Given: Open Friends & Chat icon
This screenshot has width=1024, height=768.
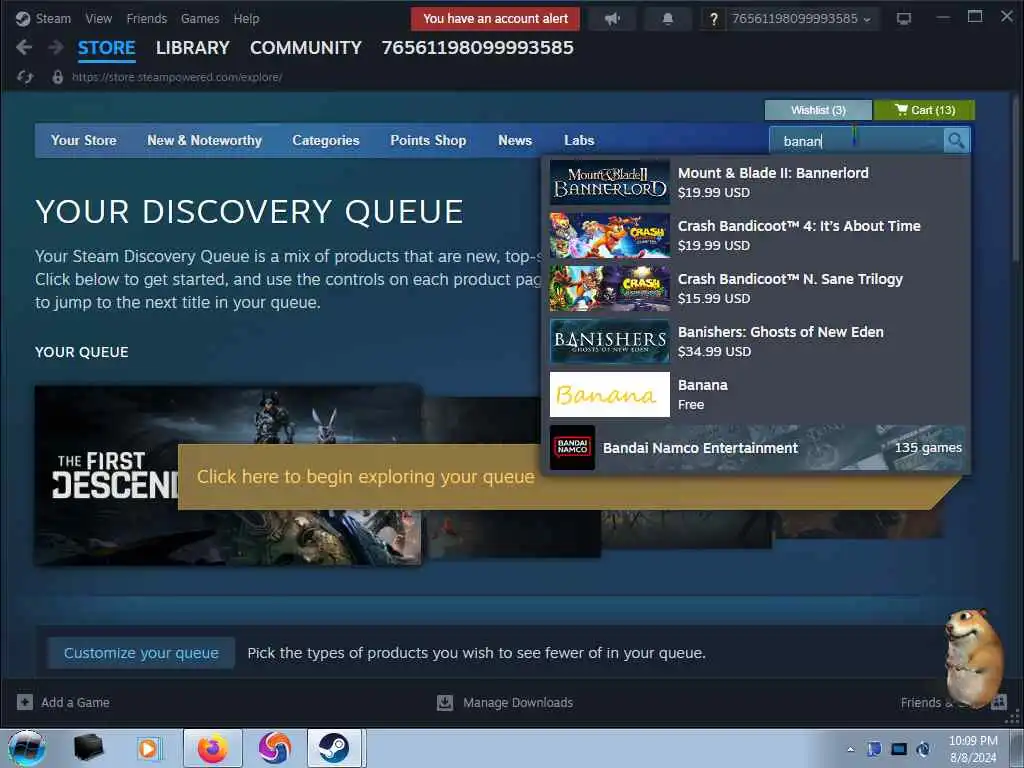Looking at the screenshot, I should (999, 702).
